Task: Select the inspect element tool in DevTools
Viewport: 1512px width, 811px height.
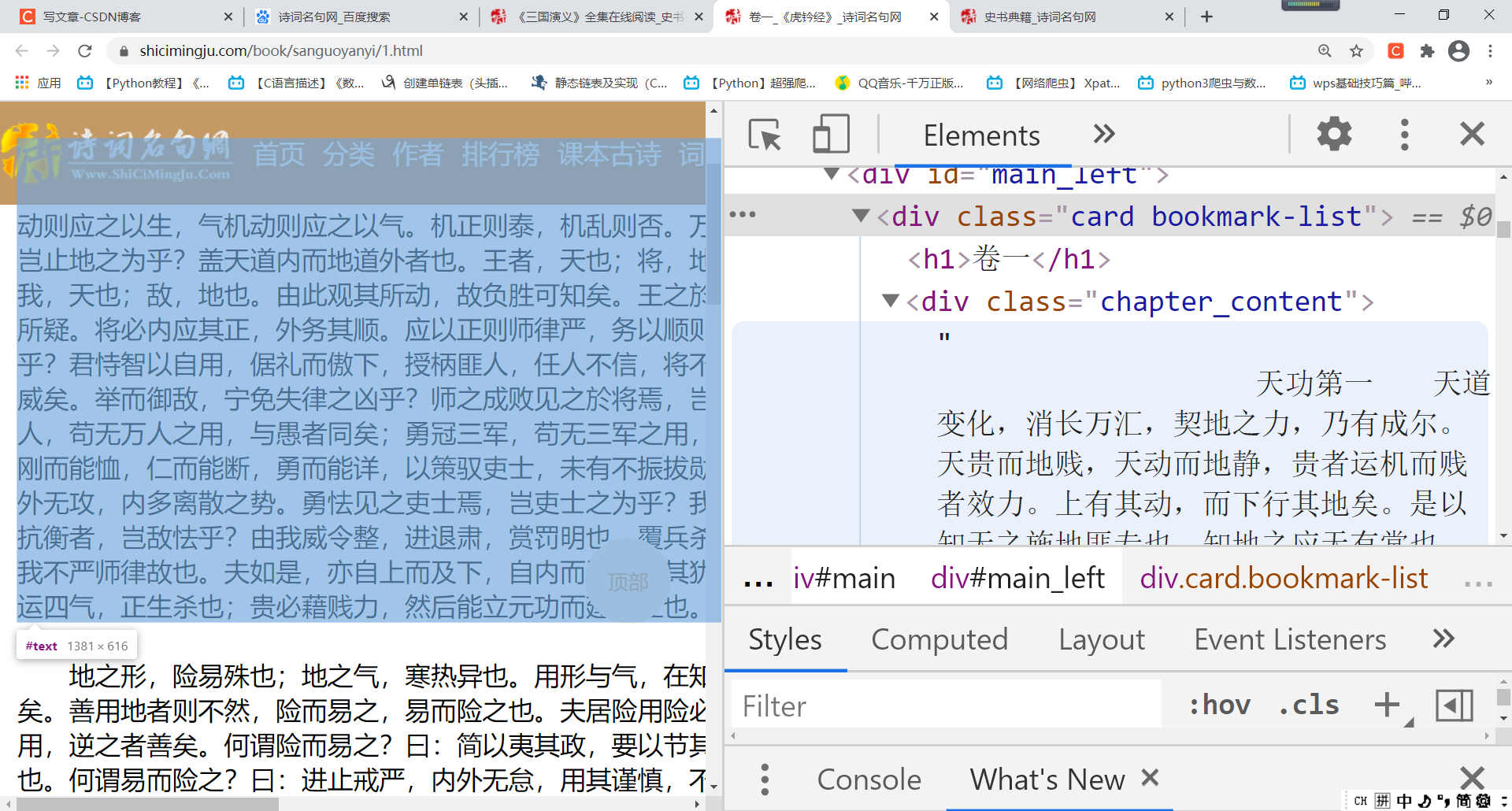Action: (x=765, y=134)
